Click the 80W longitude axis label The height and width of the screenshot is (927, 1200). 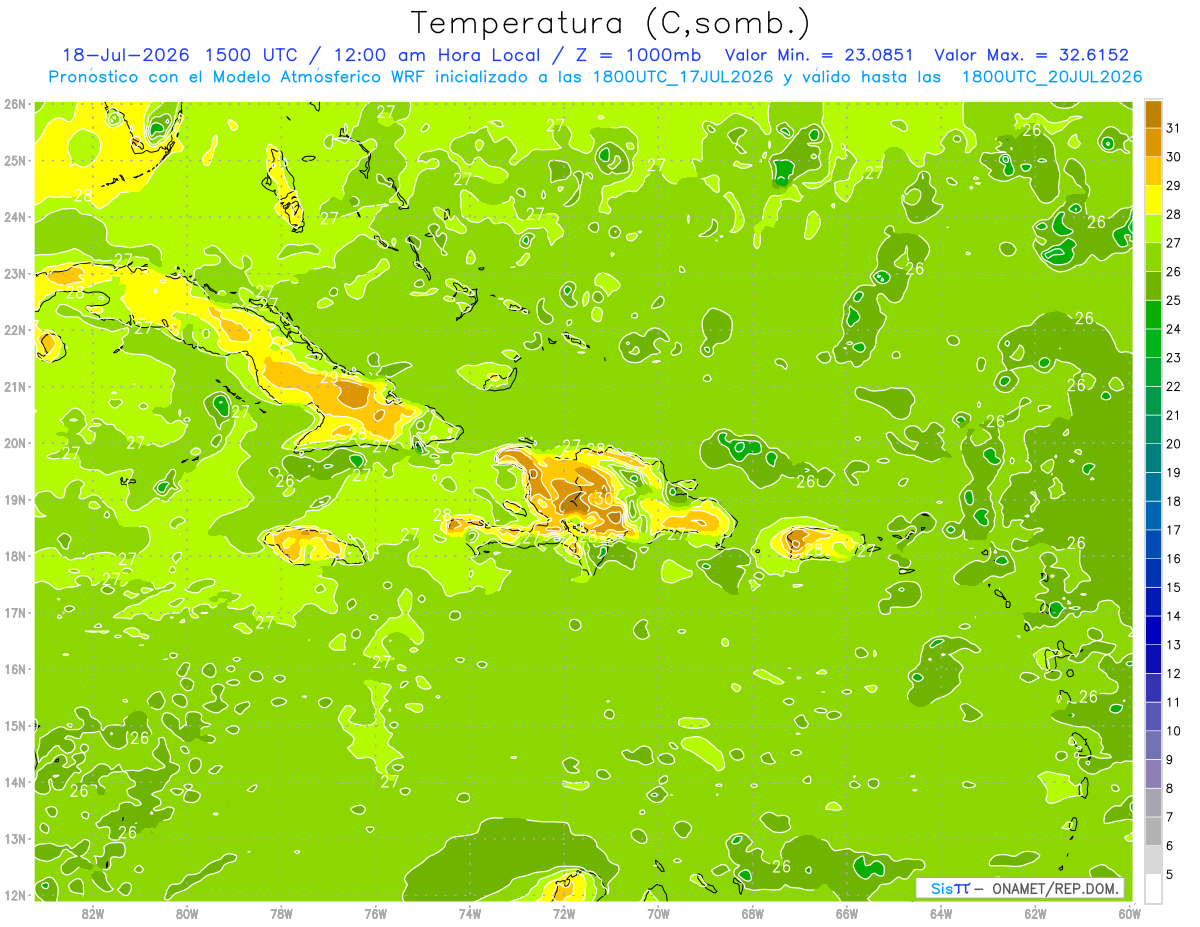[187, 913]
